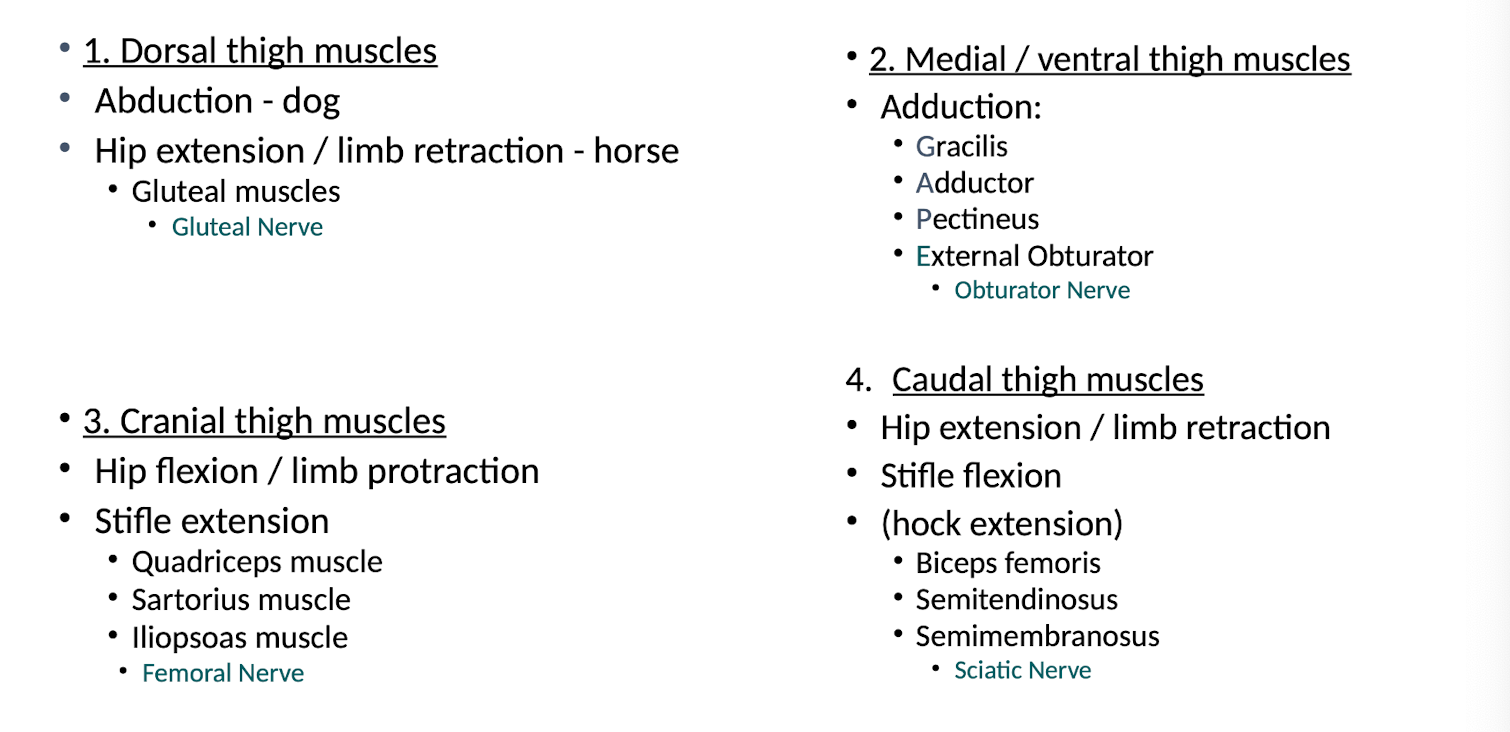Viewport: 1510px width, 732px height.
Task: Select the 'Gluteal Nerve' text
Action: point(247,227)
